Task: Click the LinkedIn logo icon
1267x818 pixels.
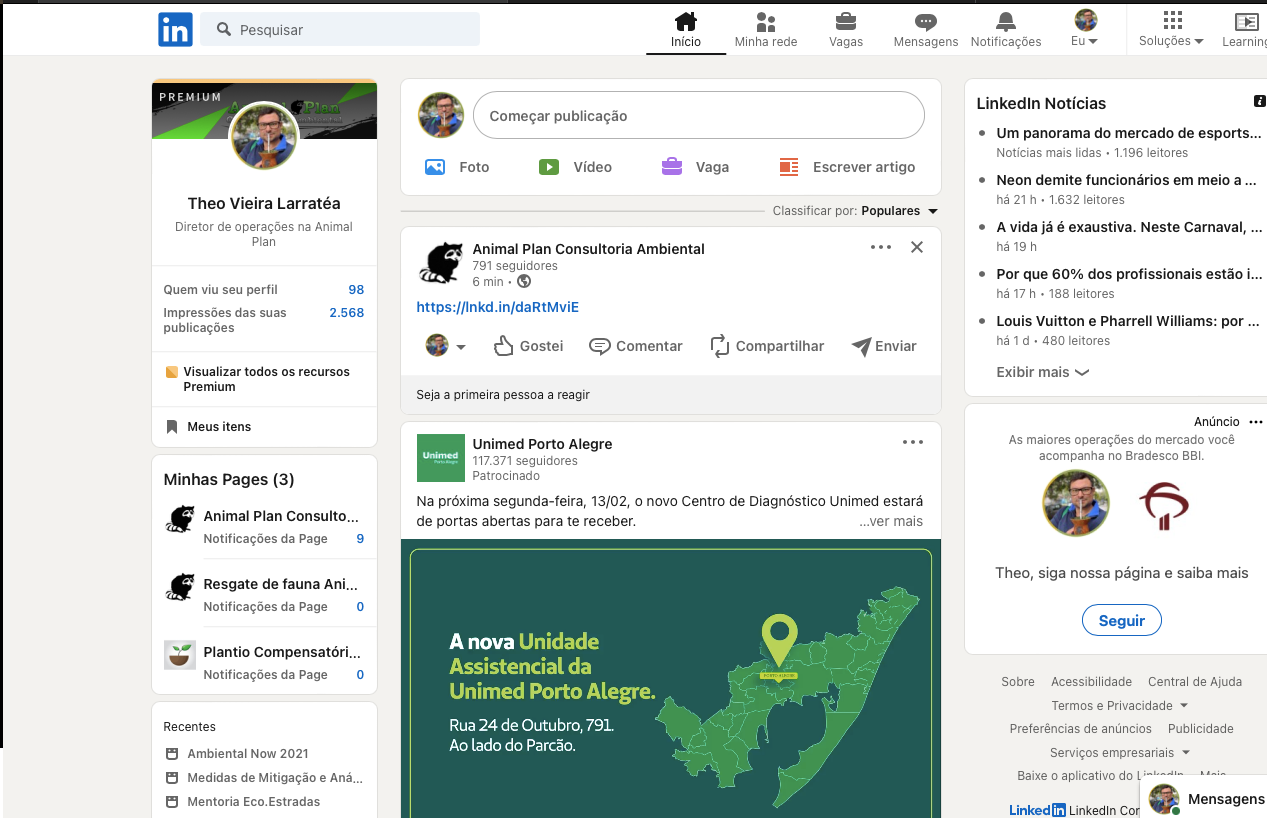Action: (175, 30)
